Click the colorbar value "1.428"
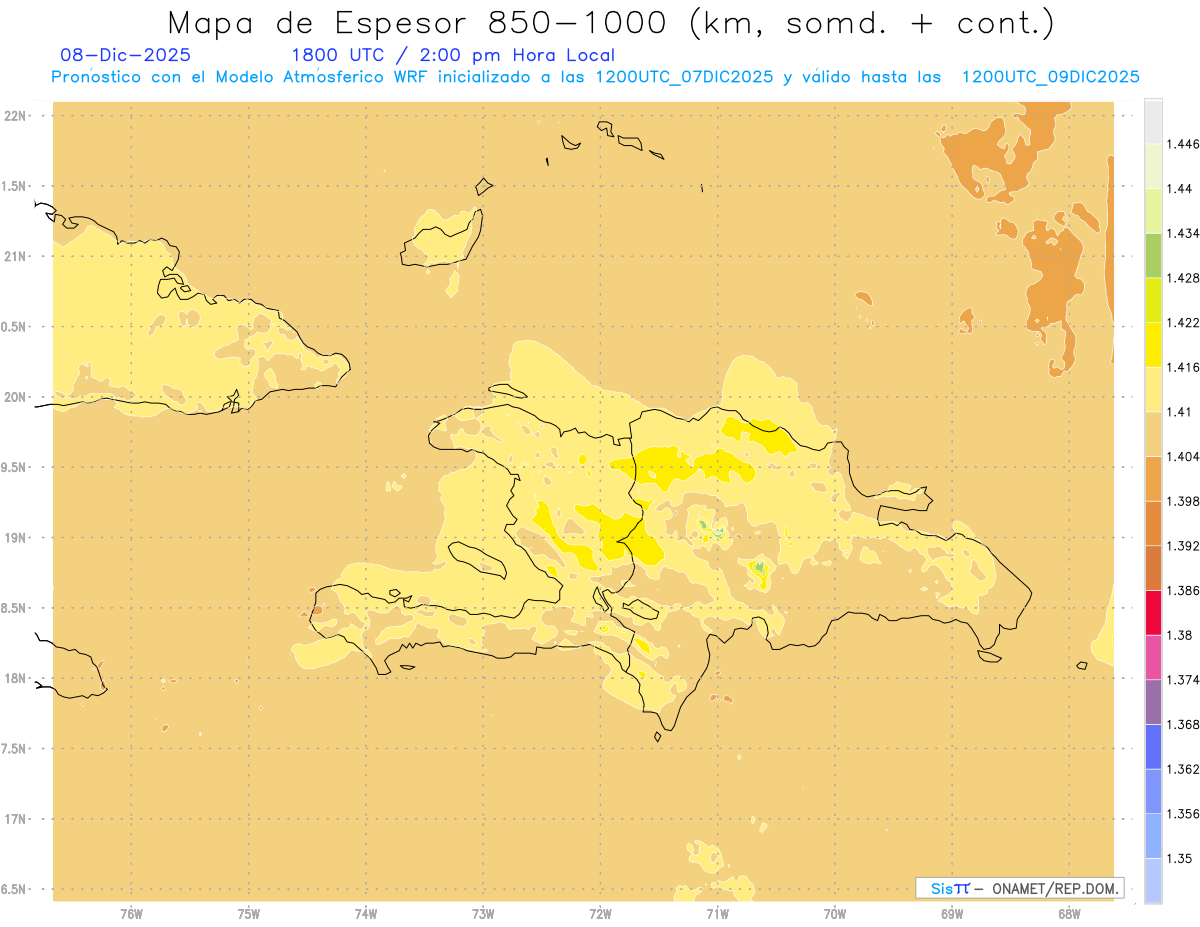Image resolution: width=1200 pixels, height=927 pixels. 1183,278
